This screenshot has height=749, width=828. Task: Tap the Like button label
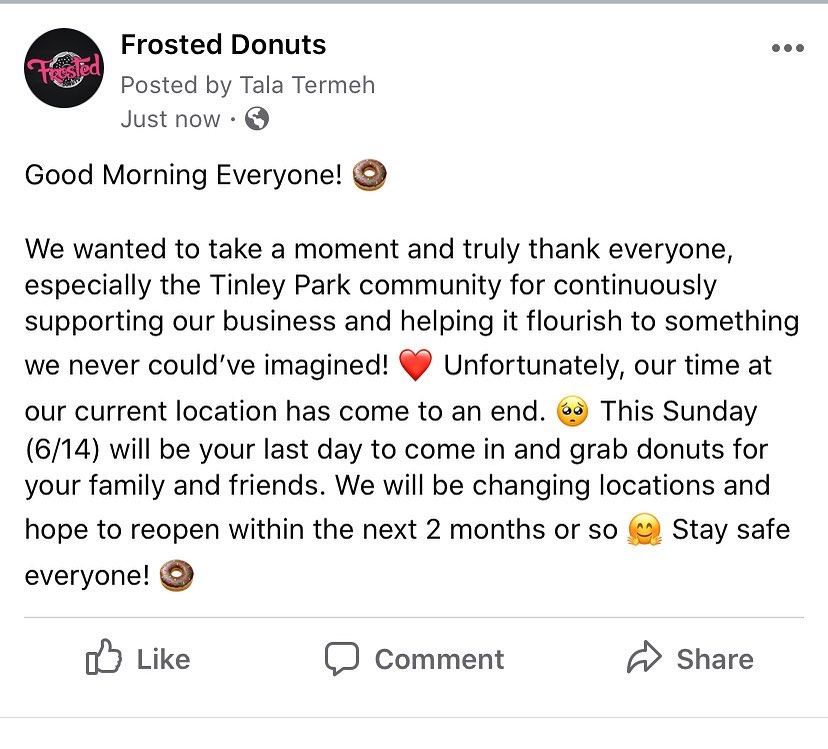163,659
